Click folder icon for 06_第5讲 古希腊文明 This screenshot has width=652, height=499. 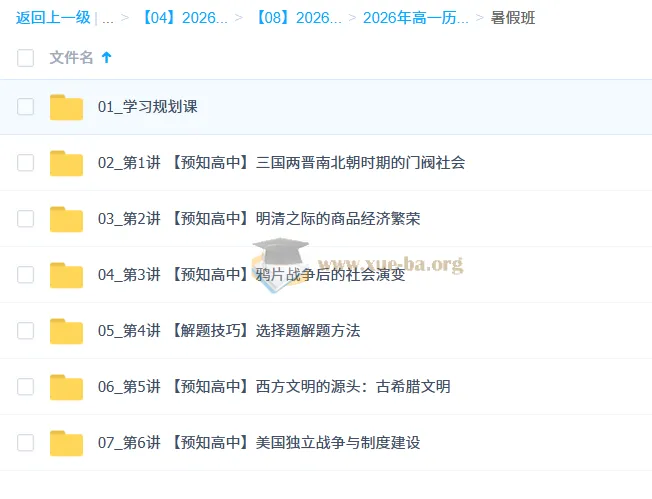pos(66,387)
